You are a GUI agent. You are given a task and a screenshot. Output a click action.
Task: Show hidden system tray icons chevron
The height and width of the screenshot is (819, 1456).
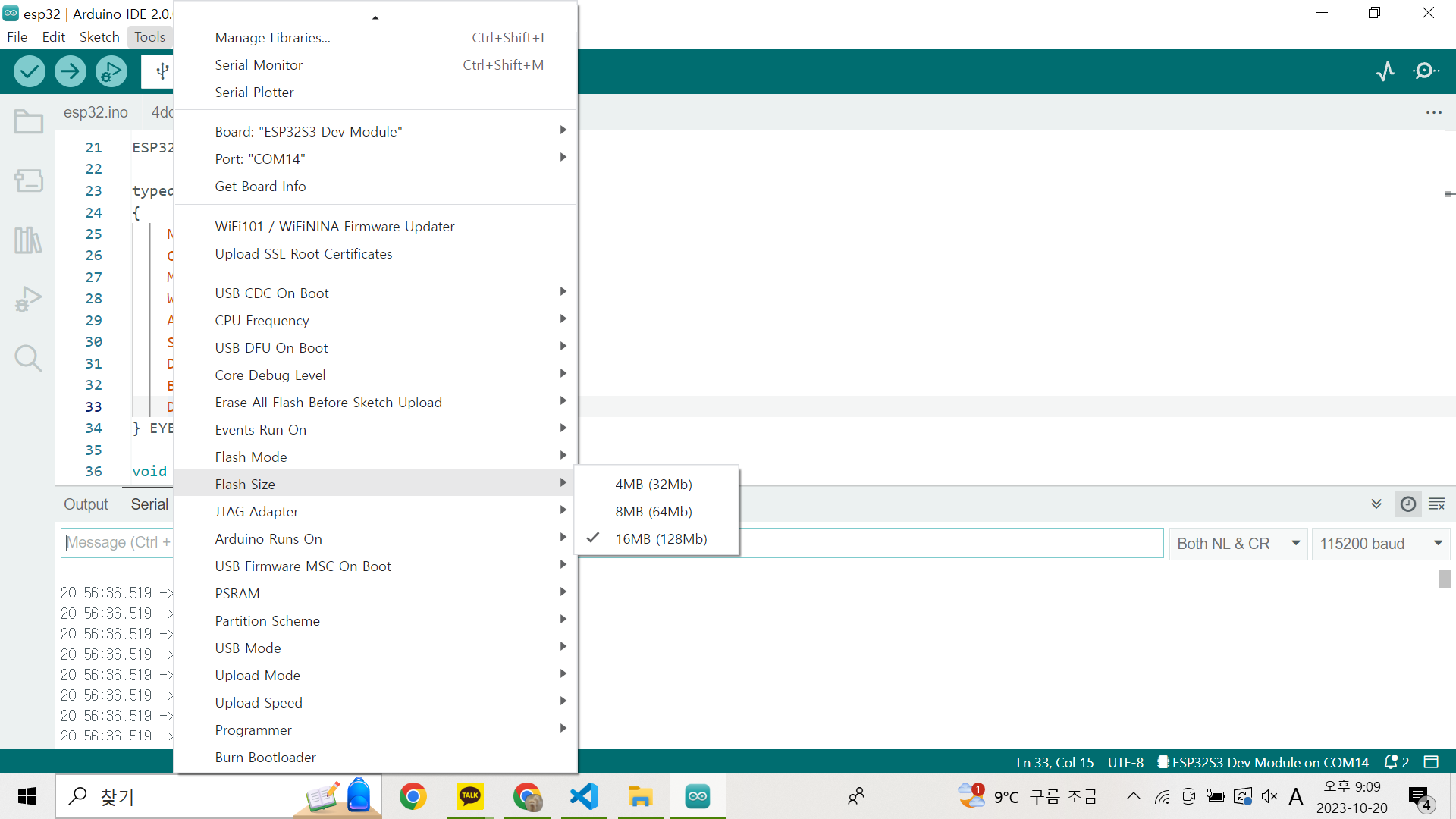point(1133,796)
